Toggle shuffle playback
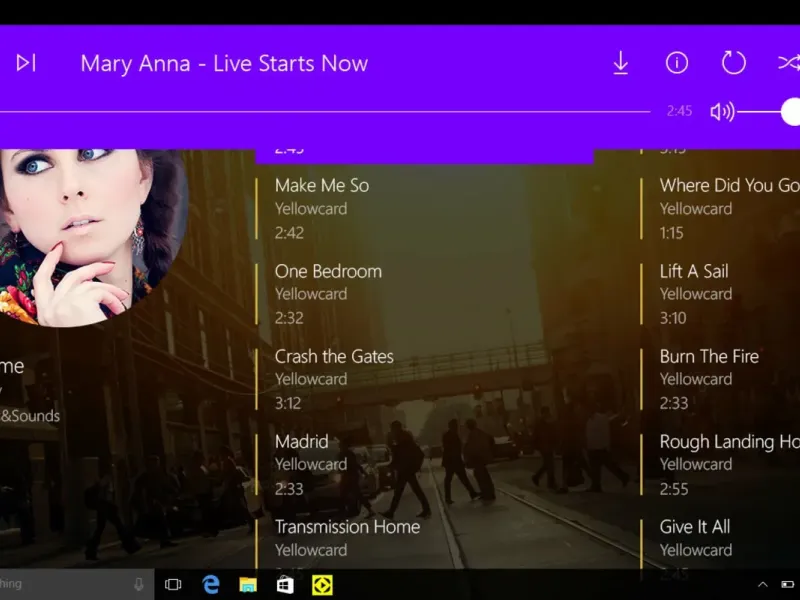 [789, 63]
